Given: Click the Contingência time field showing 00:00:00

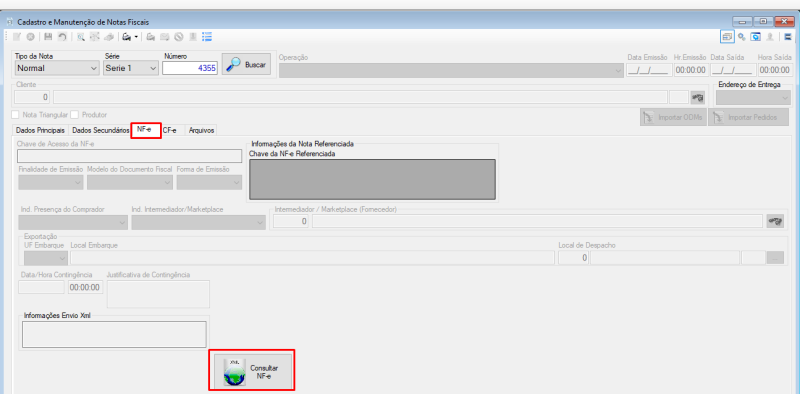Looking at the screenshot, I should tap(85, 287).
